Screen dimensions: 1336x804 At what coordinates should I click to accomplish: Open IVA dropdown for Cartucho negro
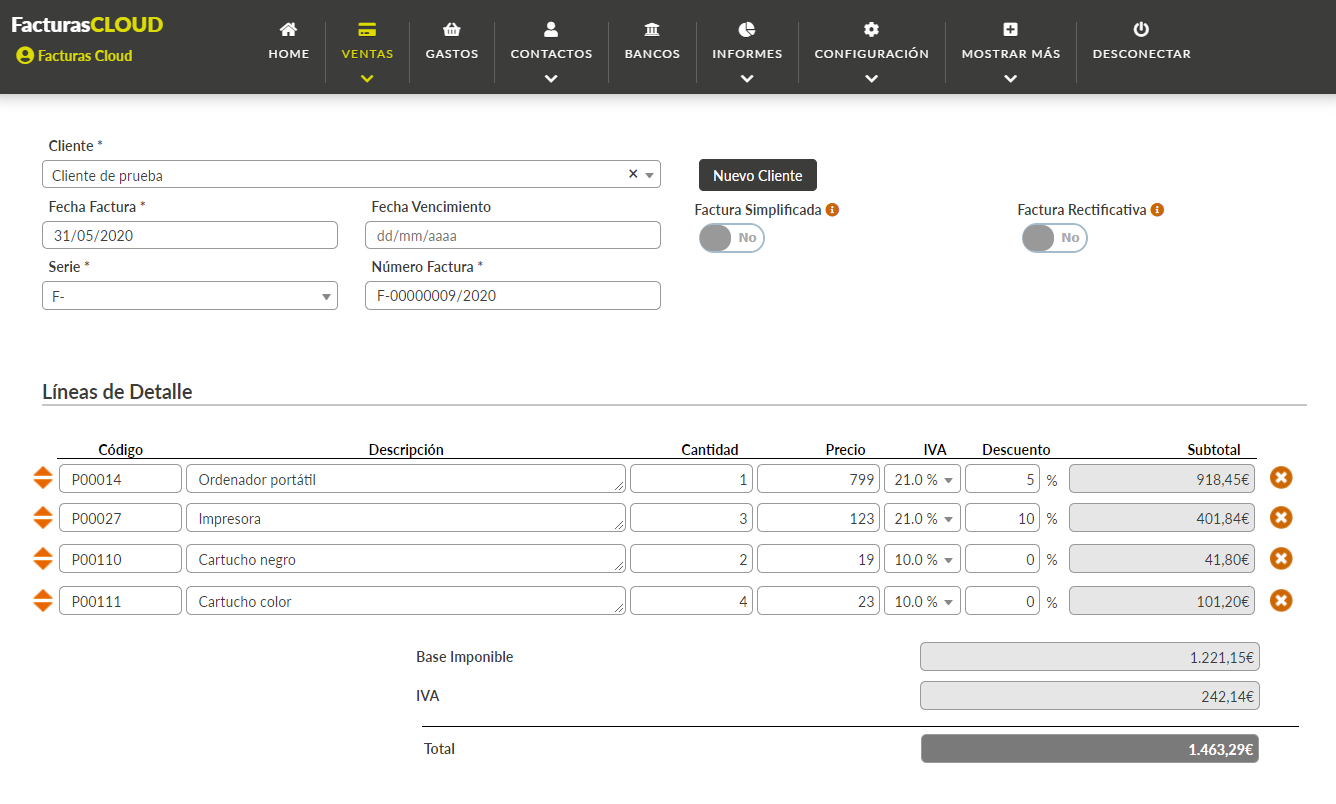coord(922,560)
